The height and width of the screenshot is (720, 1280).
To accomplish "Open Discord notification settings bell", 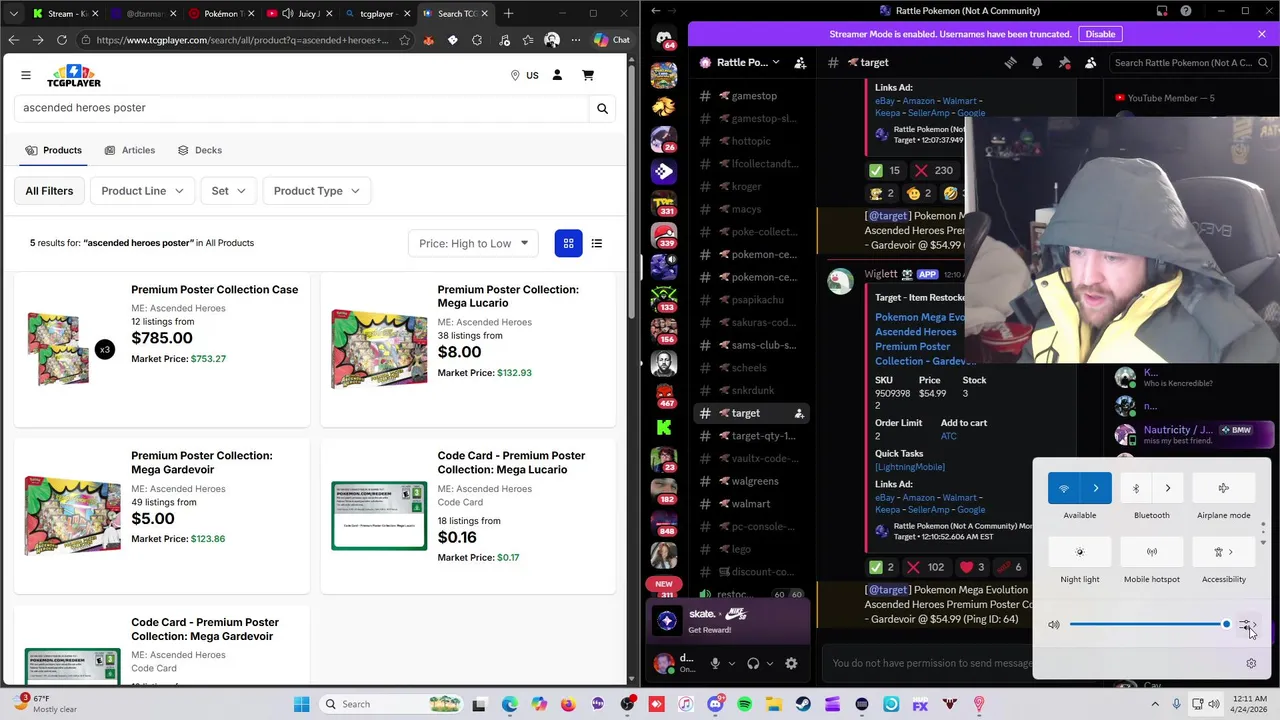I will tap(1037, 62).
